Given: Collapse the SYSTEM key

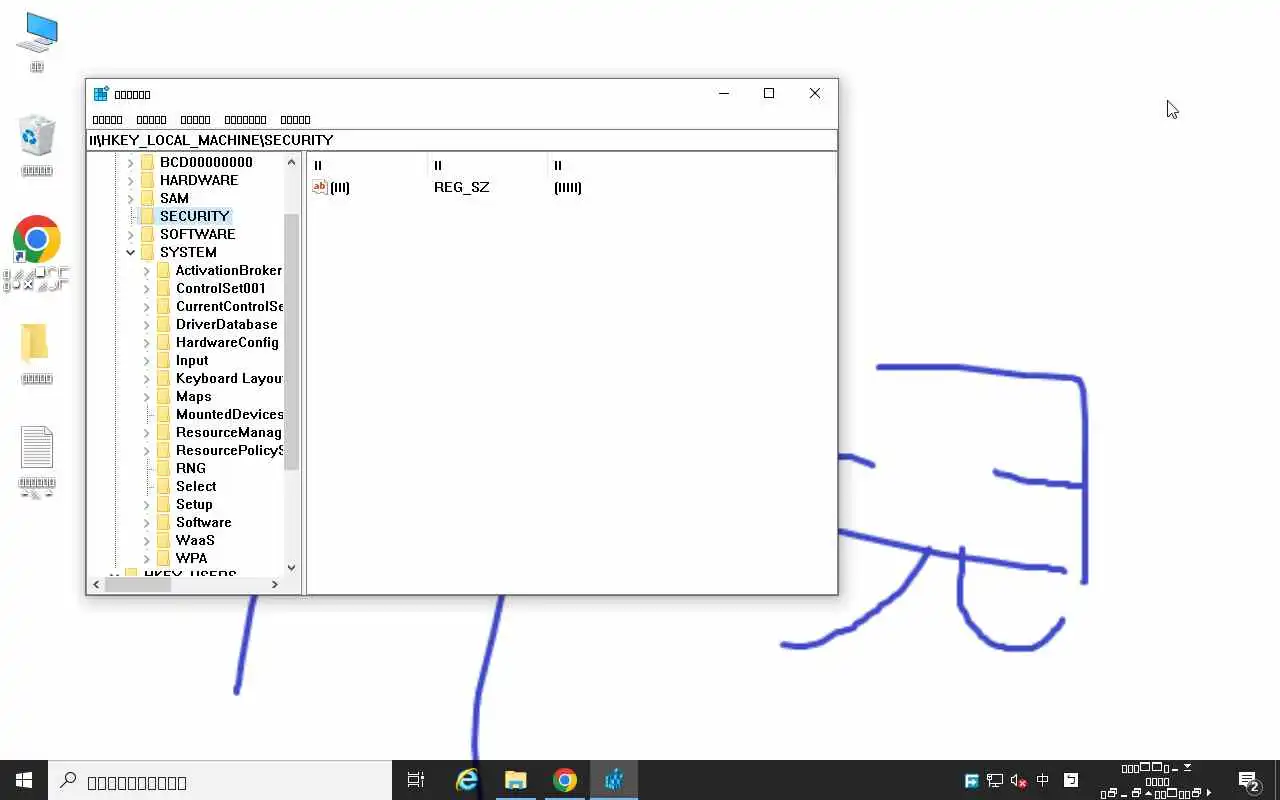Looking at the screenshot, I should point(130,252).
